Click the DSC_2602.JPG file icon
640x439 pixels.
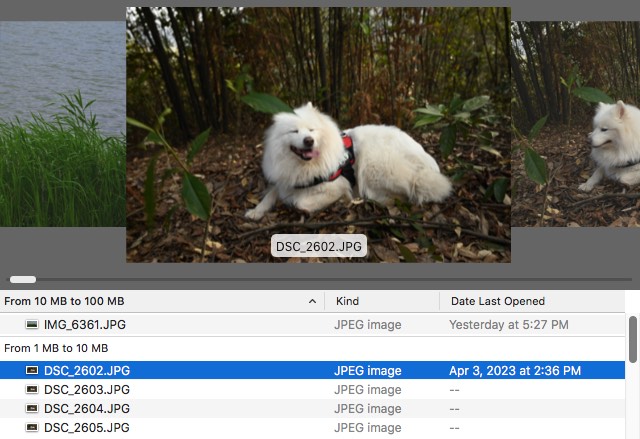pyautogui.click(x=32, y=370)
